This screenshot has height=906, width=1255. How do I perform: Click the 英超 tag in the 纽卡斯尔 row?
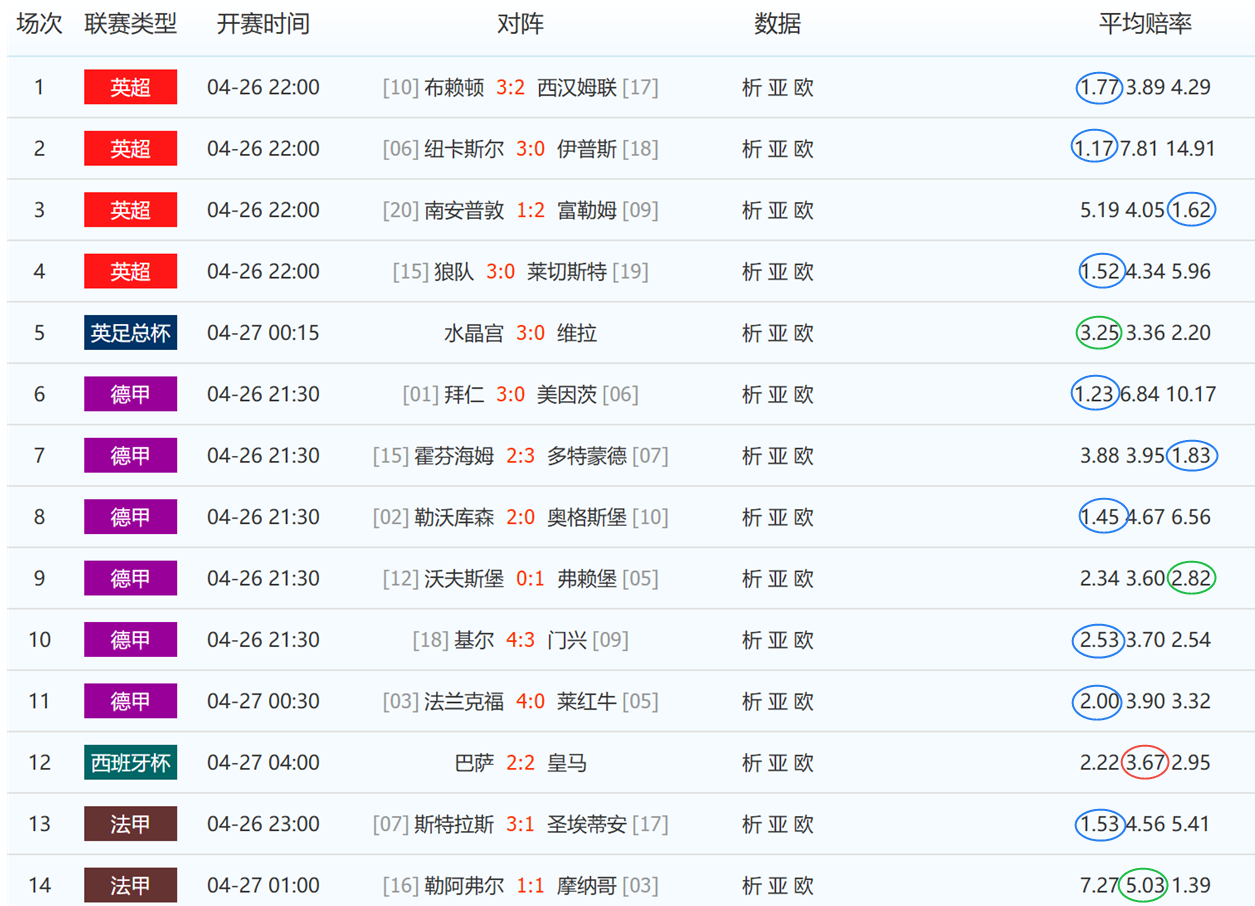131,148
